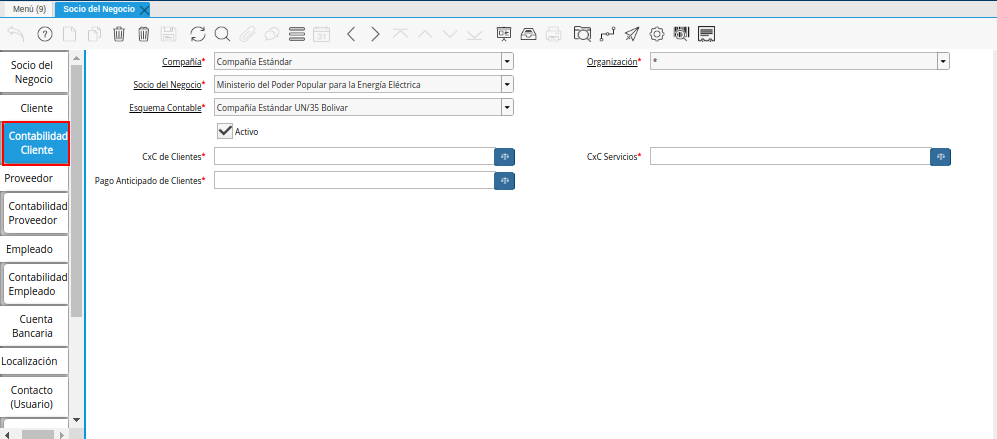Switch to the Menú (9) tab
997x439 pixels.
click(x=29, y=9)
